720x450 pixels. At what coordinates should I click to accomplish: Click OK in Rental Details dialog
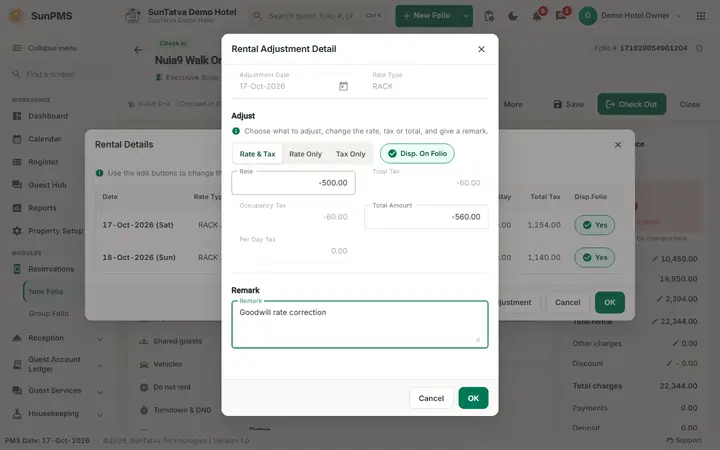click(609, 302)
